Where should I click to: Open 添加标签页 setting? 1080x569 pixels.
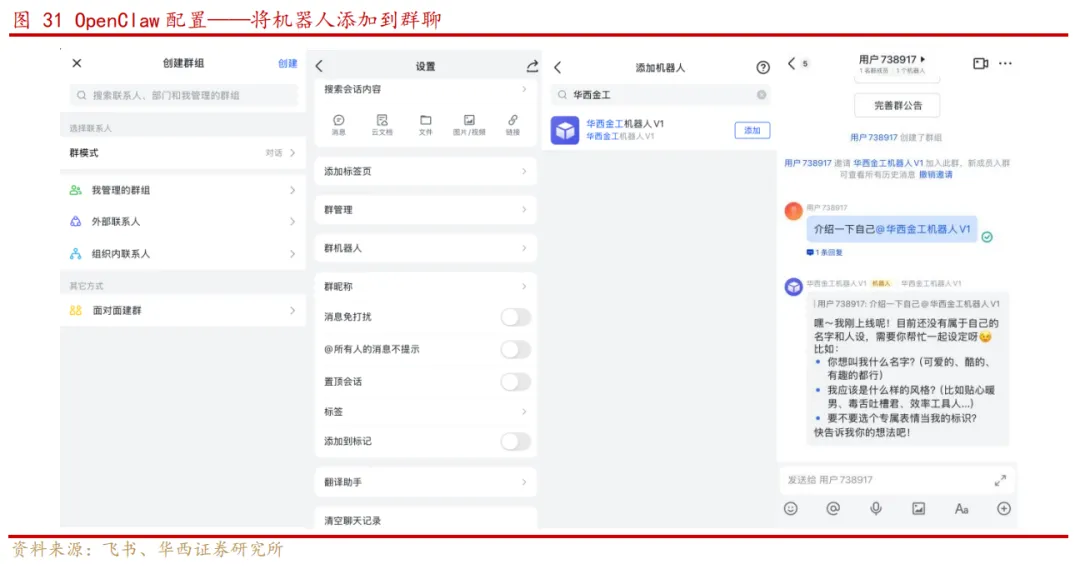(x=426, y=172)
